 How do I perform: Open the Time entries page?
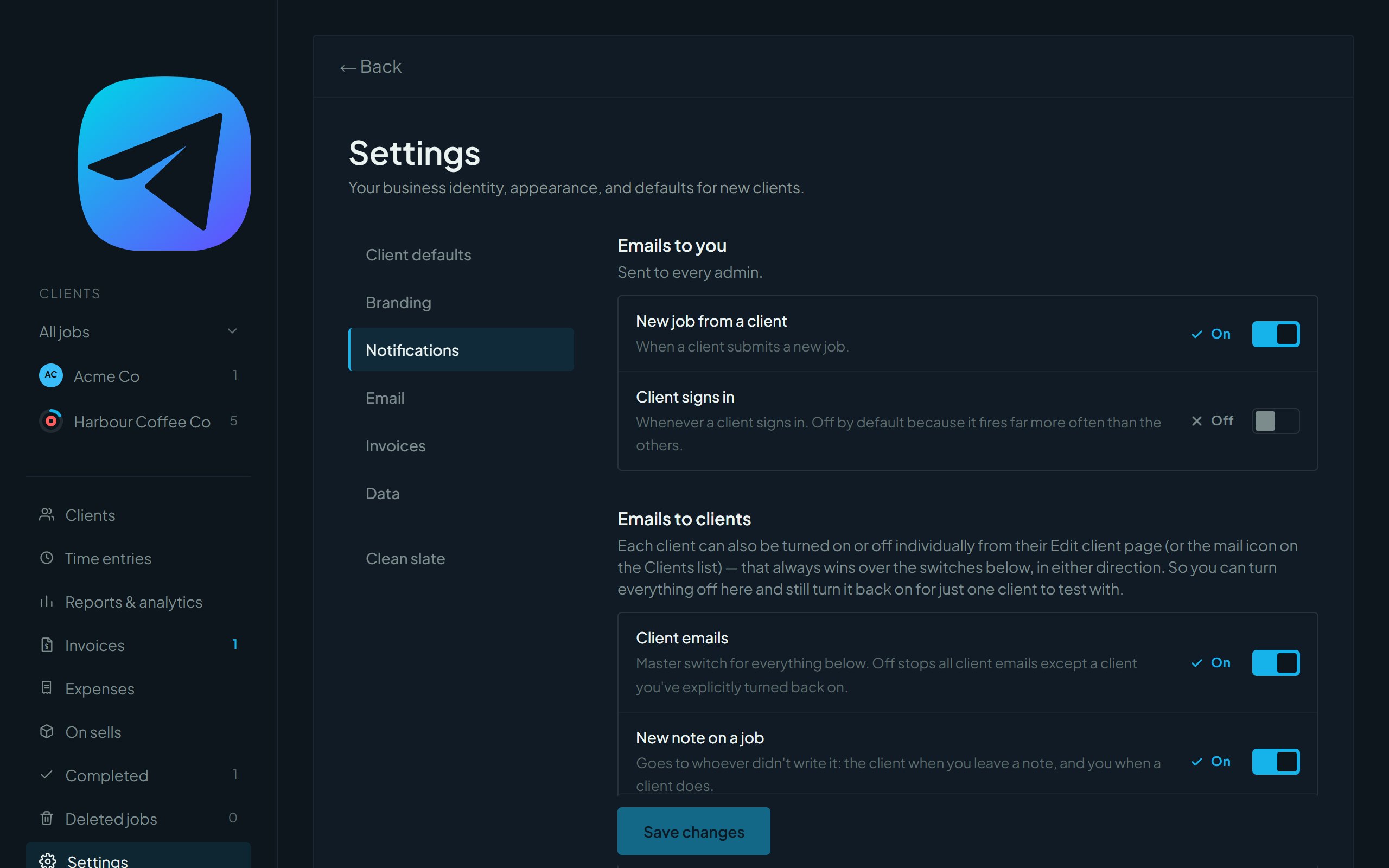click(x=138, y=558)
